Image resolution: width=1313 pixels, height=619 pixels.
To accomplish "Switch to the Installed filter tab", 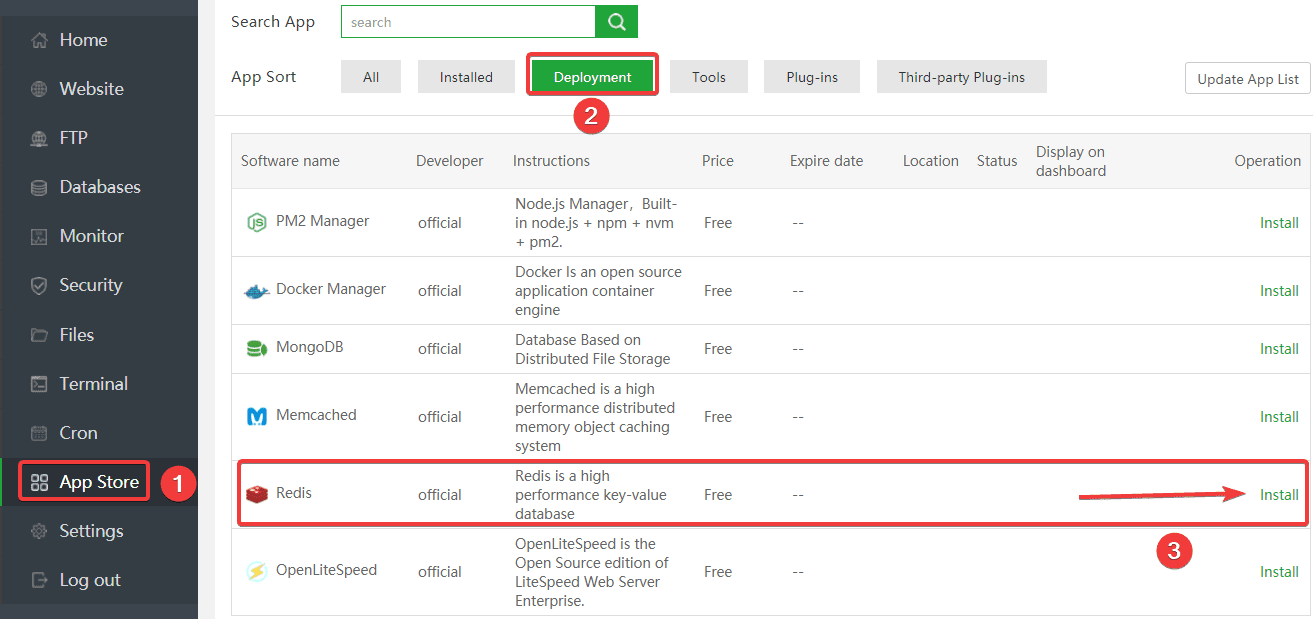I will coord(466,76).
